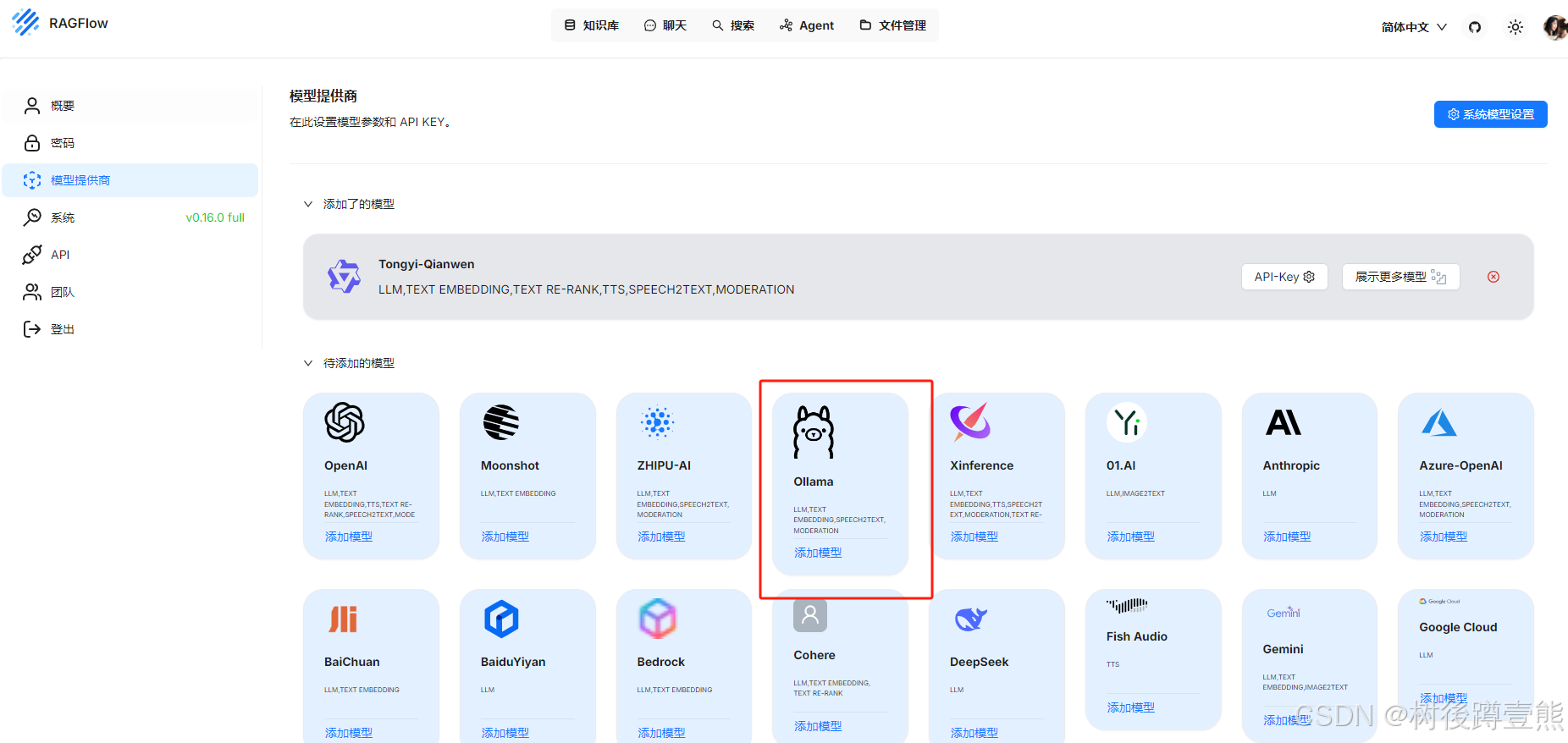
Task: Select 模型提供商 in the sidebar
Action: pos(130,180)
